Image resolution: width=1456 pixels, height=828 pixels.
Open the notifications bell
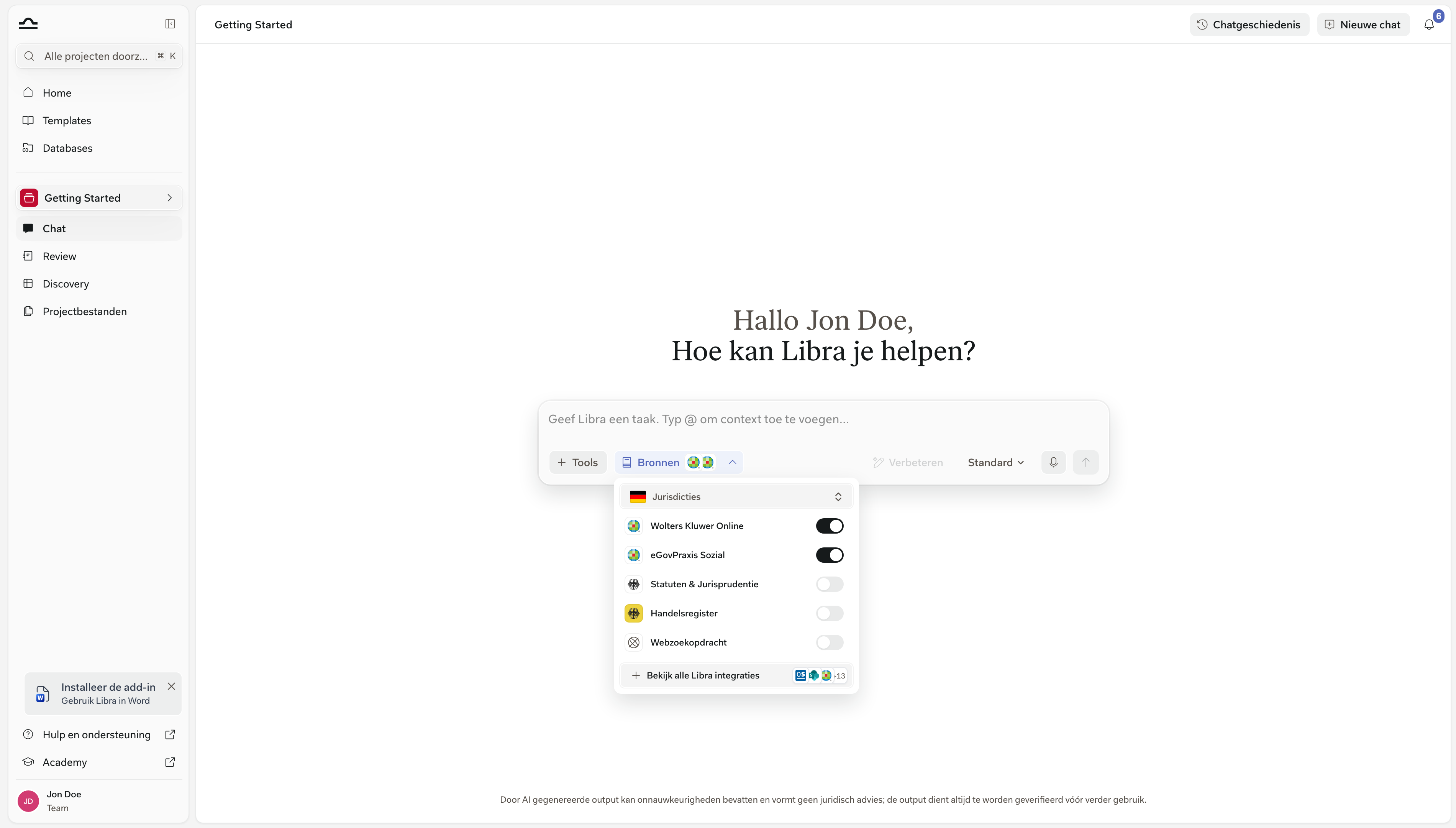point(1429,25)
